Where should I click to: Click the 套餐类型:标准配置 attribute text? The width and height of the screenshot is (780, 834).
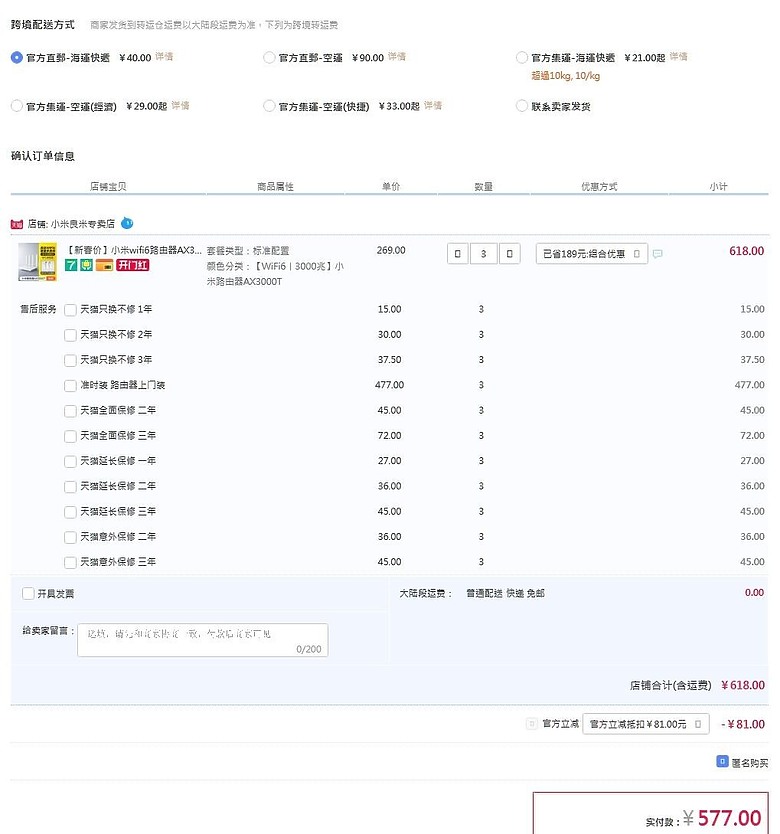pos(248,251)
